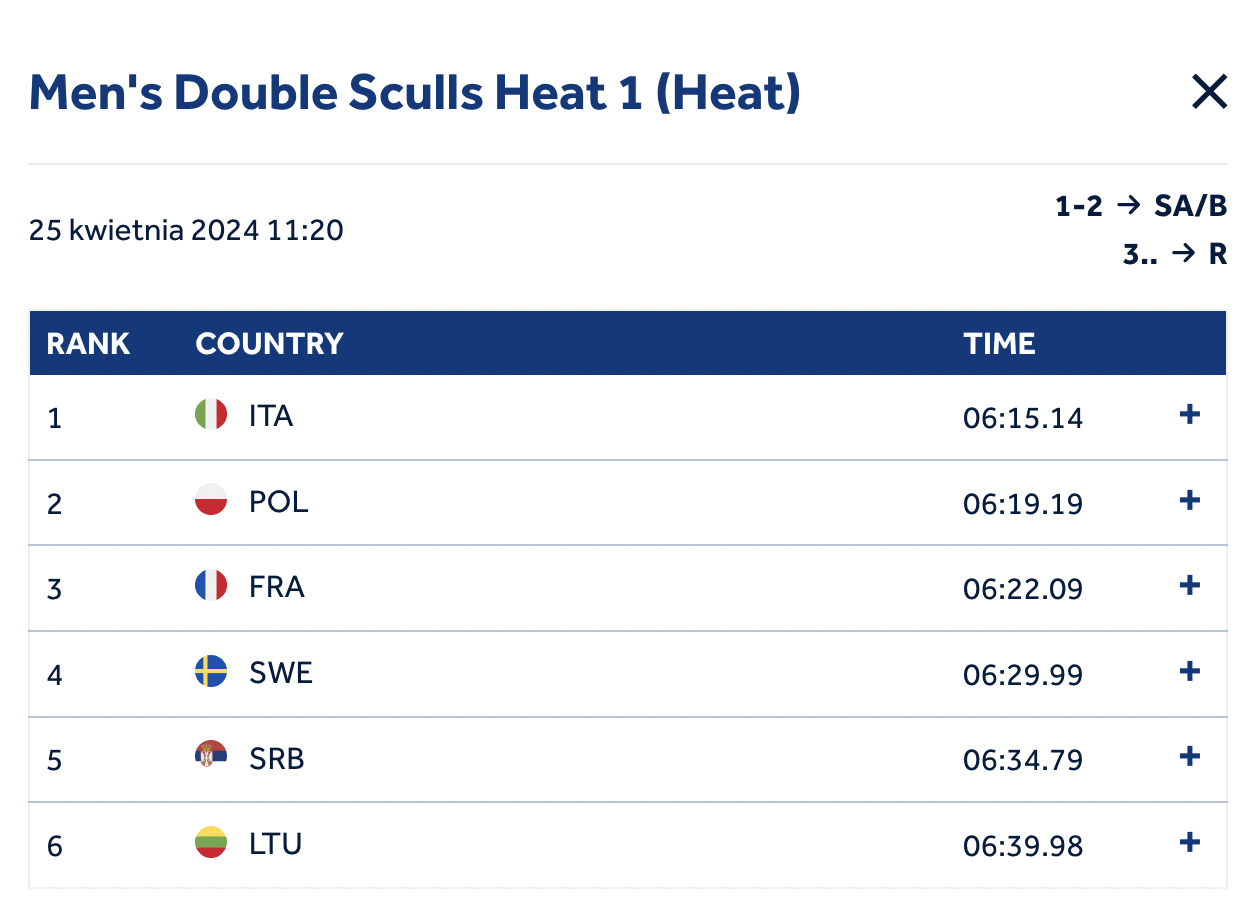The height and width of the screenshot is (902, 1246).
Task: Select the POL country label
Action: click(x=279, y=501)
